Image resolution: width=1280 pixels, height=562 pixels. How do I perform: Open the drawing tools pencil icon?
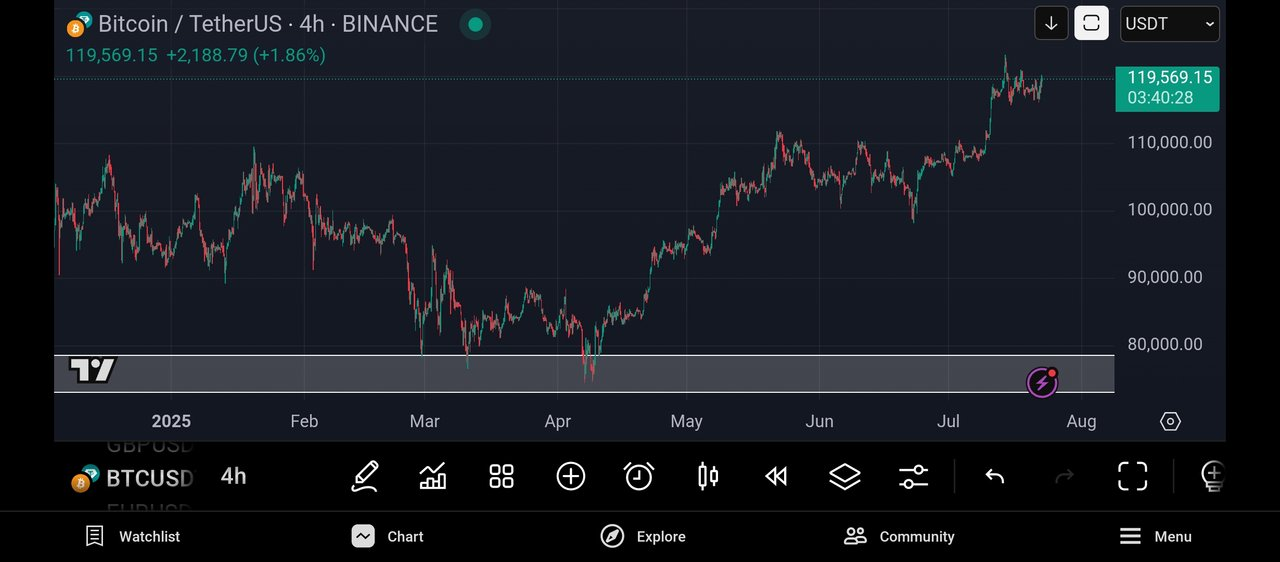tap(365, 476)
